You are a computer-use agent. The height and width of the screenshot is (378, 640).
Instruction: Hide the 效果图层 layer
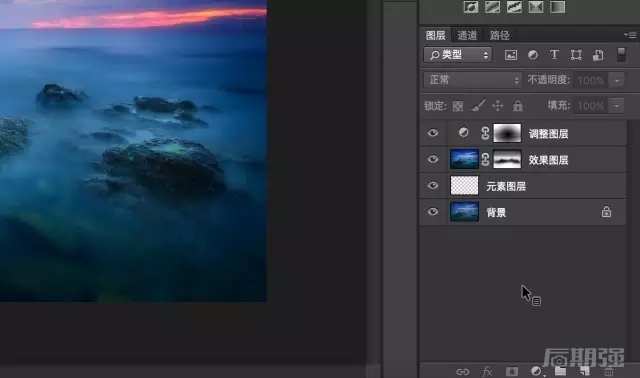(433, 159)
